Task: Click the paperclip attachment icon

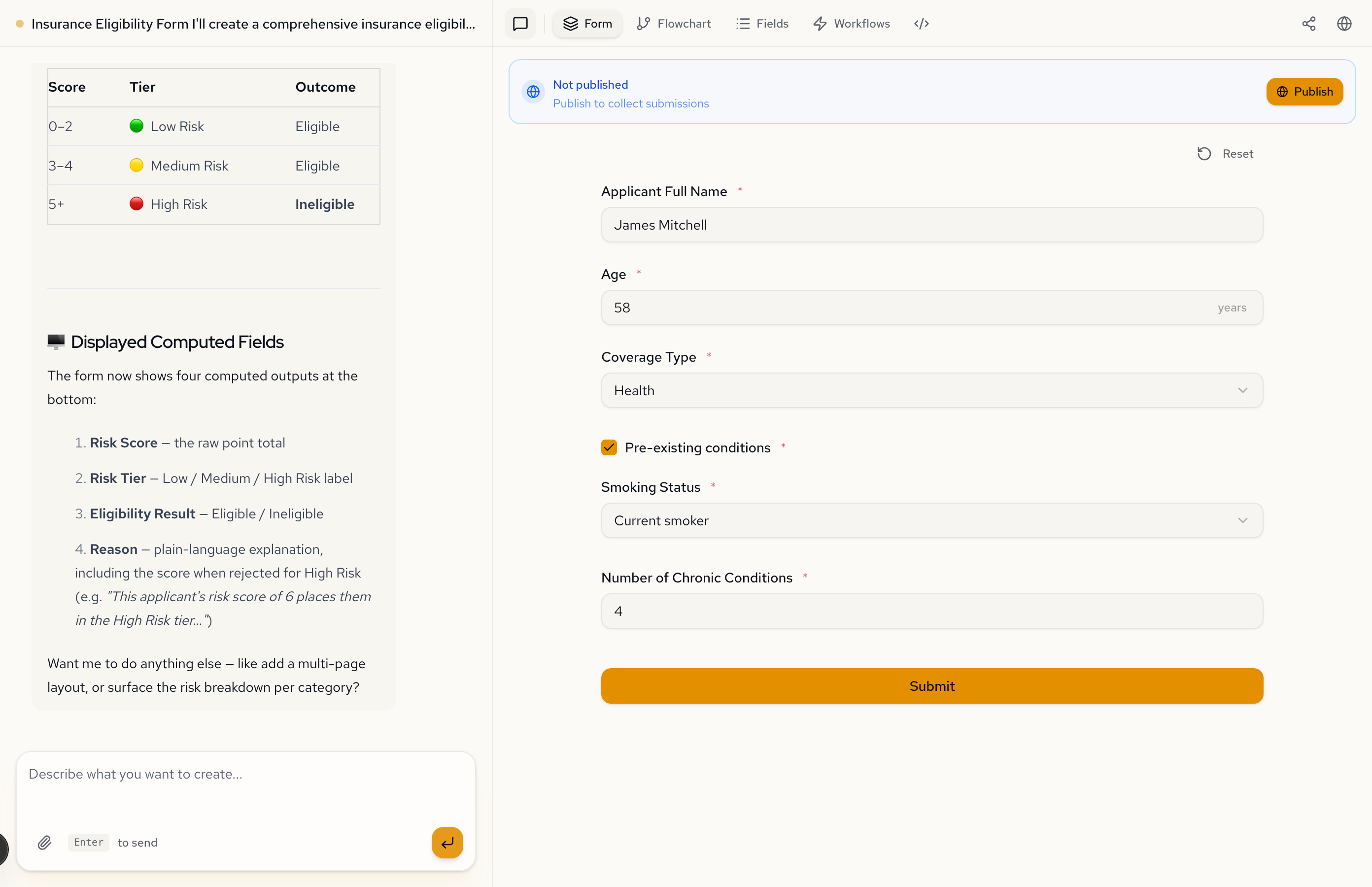Action: [x=44, y=843]
